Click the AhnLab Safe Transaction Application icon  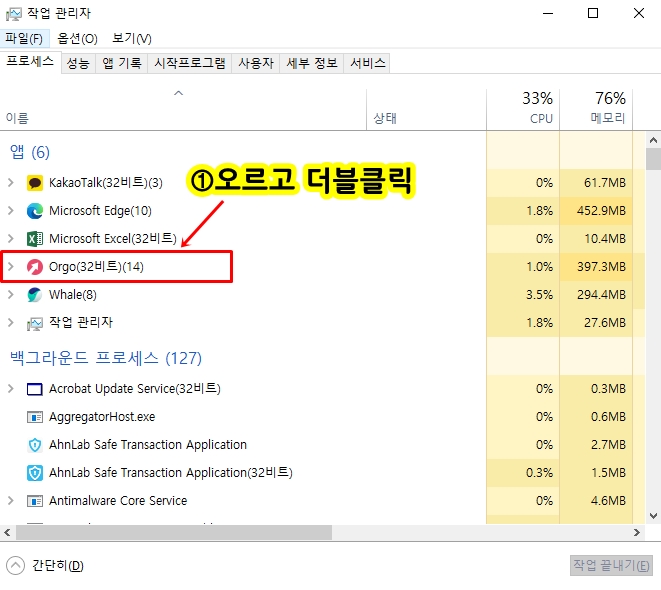point(35,445)
